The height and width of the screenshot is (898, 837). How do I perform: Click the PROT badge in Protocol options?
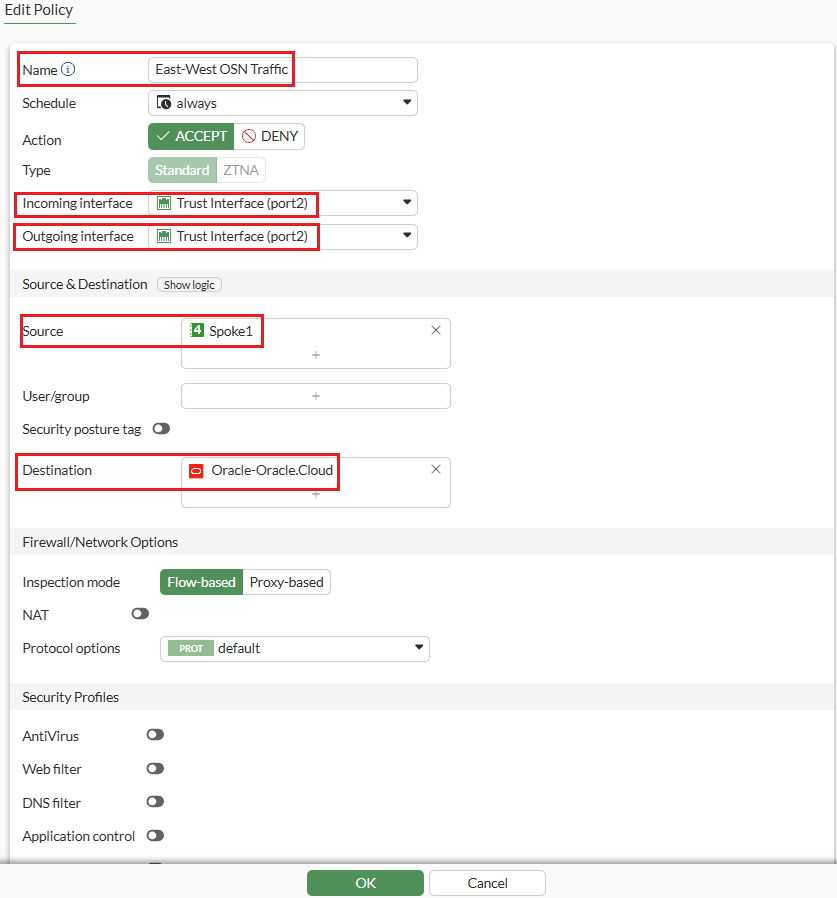pyautogui.click(x=191, y=648)
